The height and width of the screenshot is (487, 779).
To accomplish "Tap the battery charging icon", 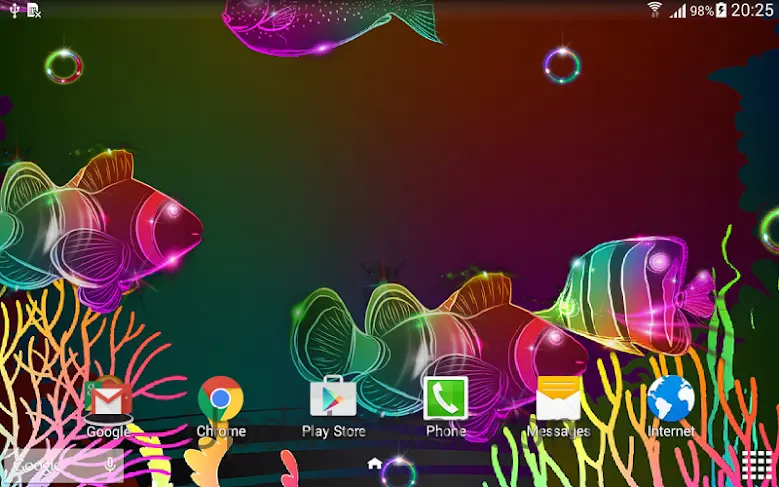I will pyautogui.click(x=721, y=10).
